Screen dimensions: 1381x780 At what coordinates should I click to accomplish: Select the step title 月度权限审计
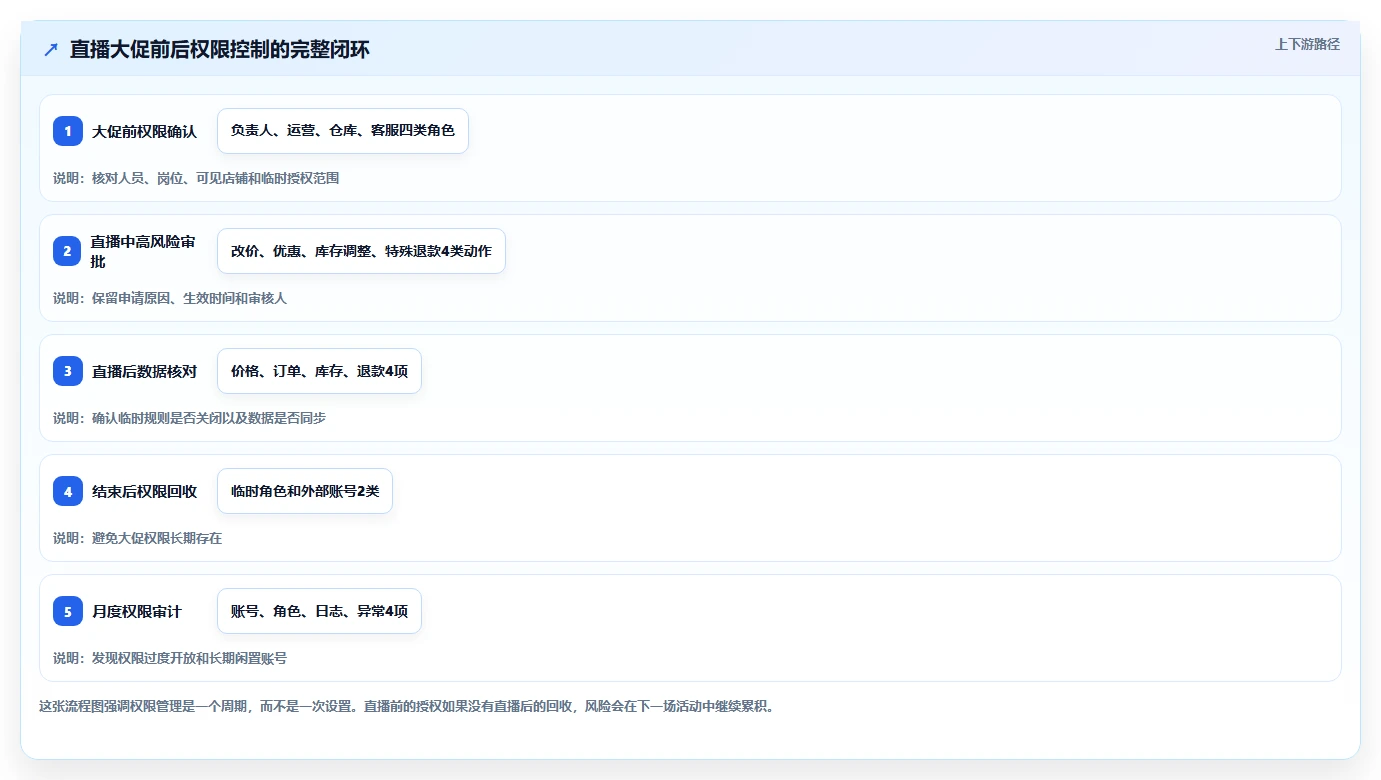[x=137, y=611]
